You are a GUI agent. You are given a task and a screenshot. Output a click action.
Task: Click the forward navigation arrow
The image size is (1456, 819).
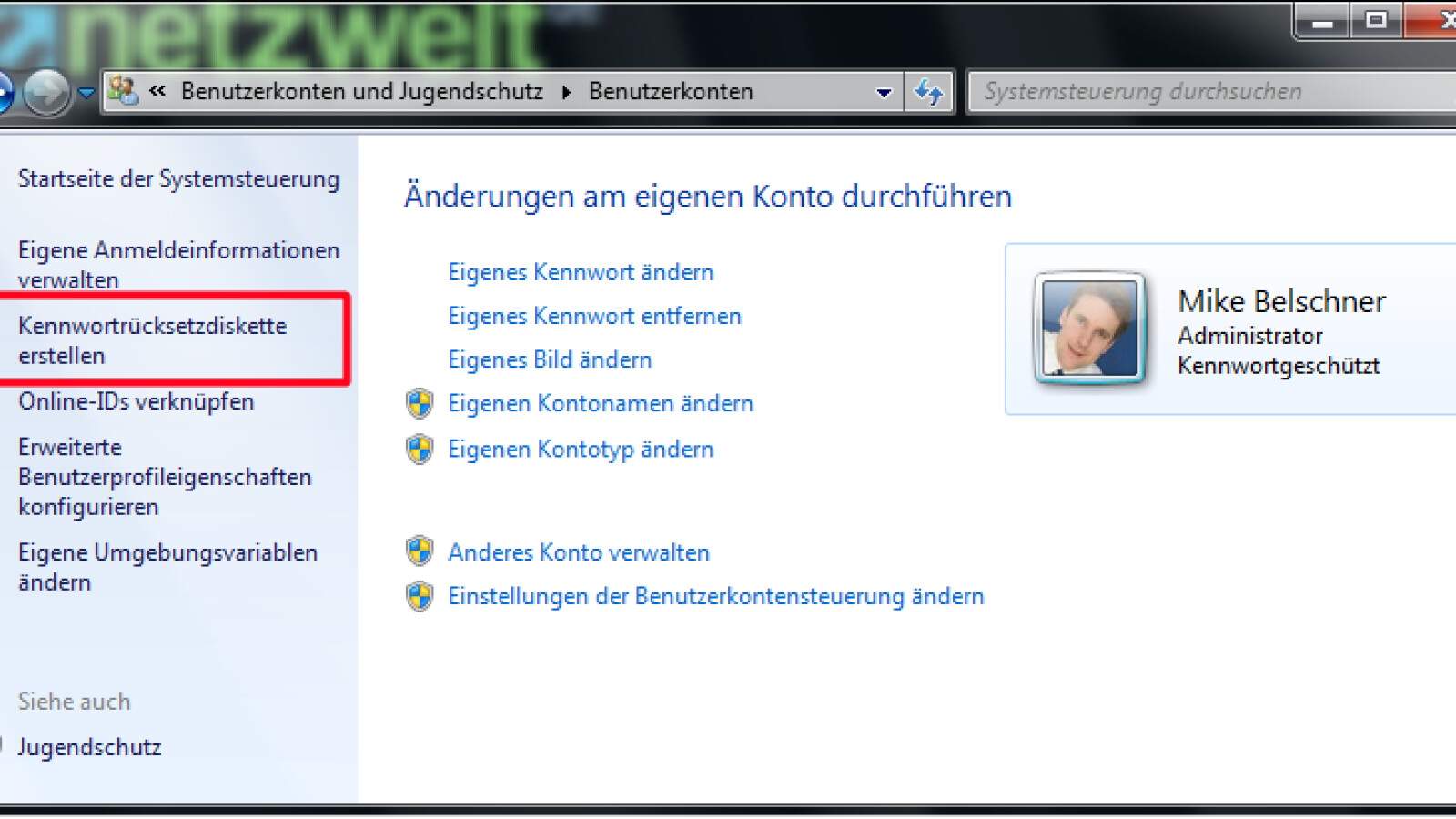point(47,91)
